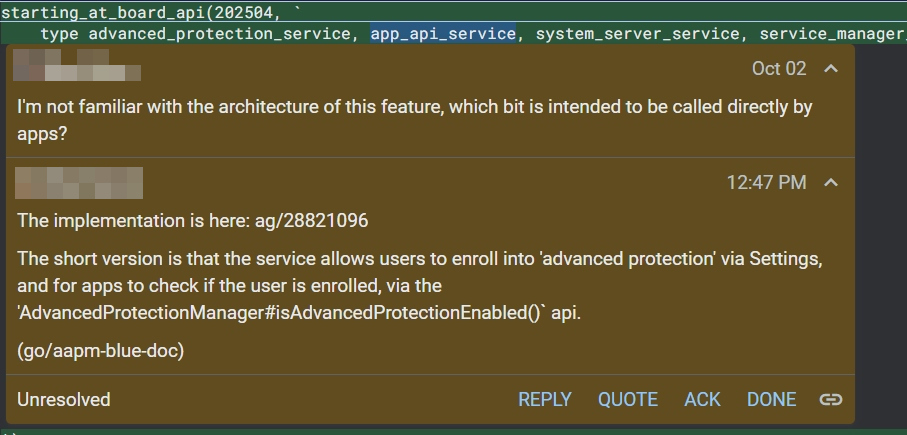This screenshot has height=435, width=907.
Task: Click the highlighted app_api_service token
Action: (443, 34)
